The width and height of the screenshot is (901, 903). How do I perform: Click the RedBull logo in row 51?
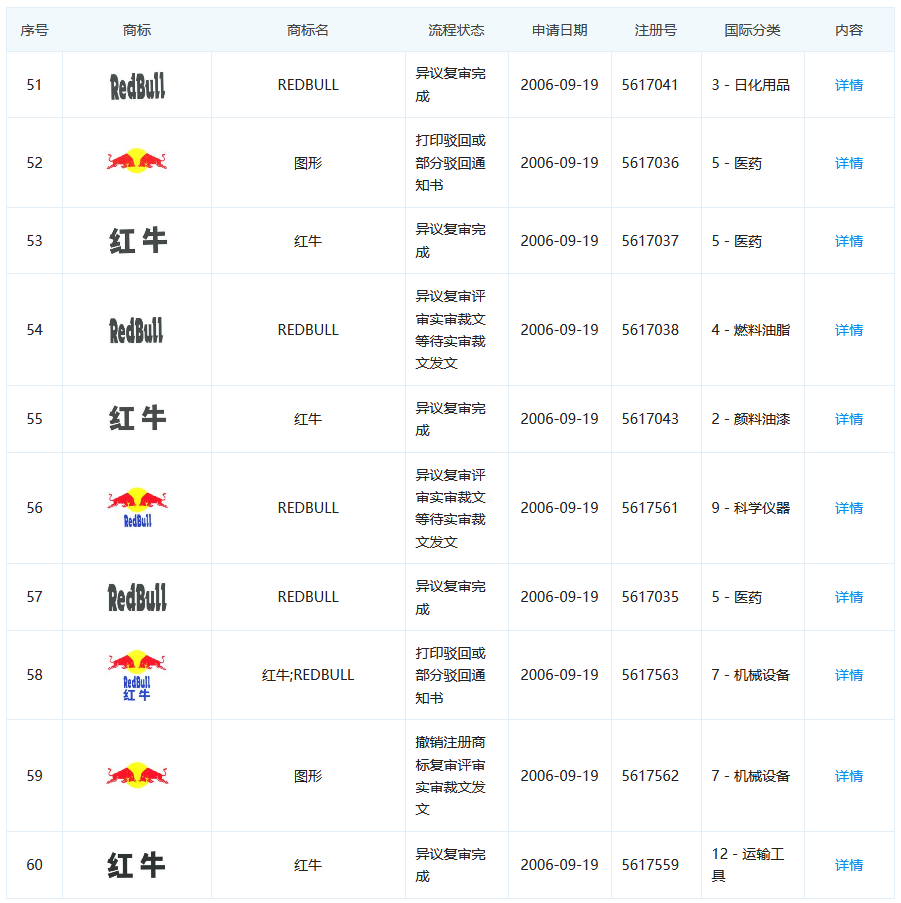137,86
